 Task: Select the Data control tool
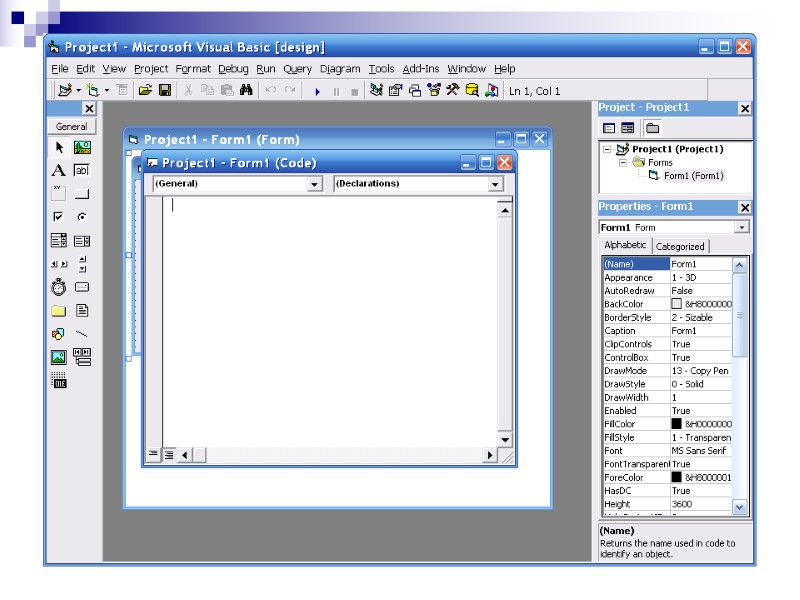click(82, 357)
